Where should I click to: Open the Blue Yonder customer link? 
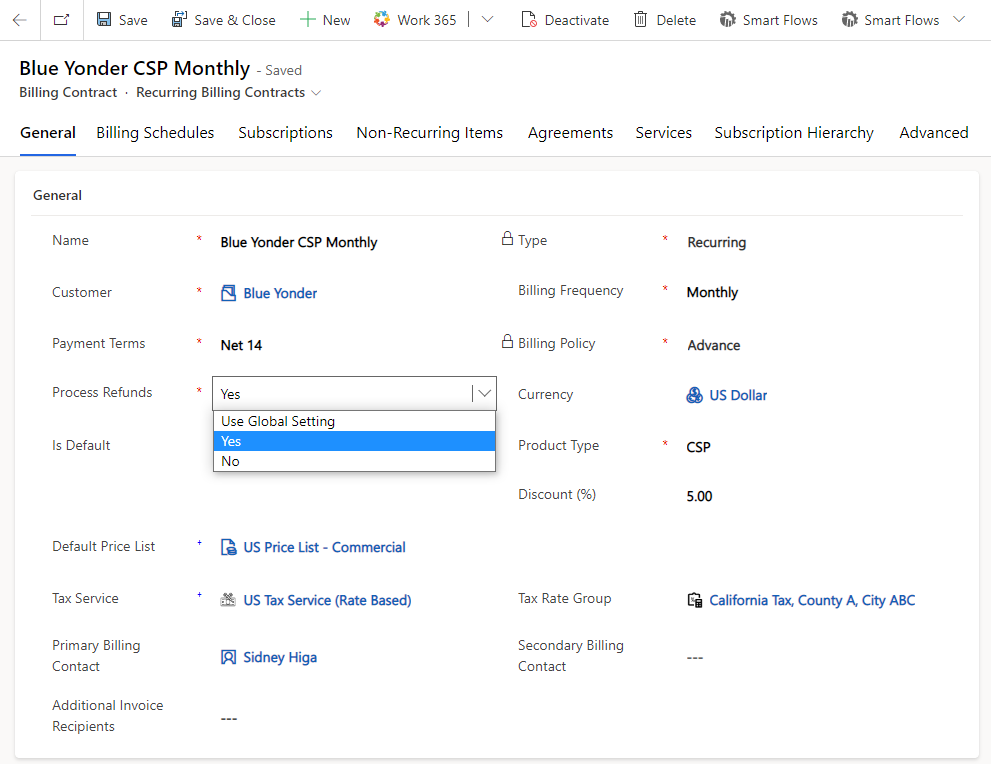point(280,293)
